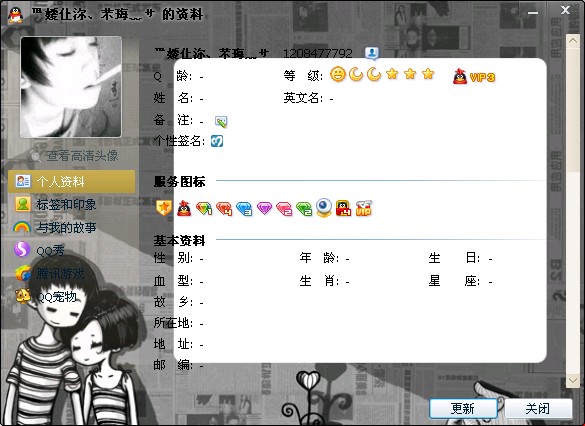Minimize the profile window
Image resolution: width=585 pixels, height=426 pixels.
(533, 12)
